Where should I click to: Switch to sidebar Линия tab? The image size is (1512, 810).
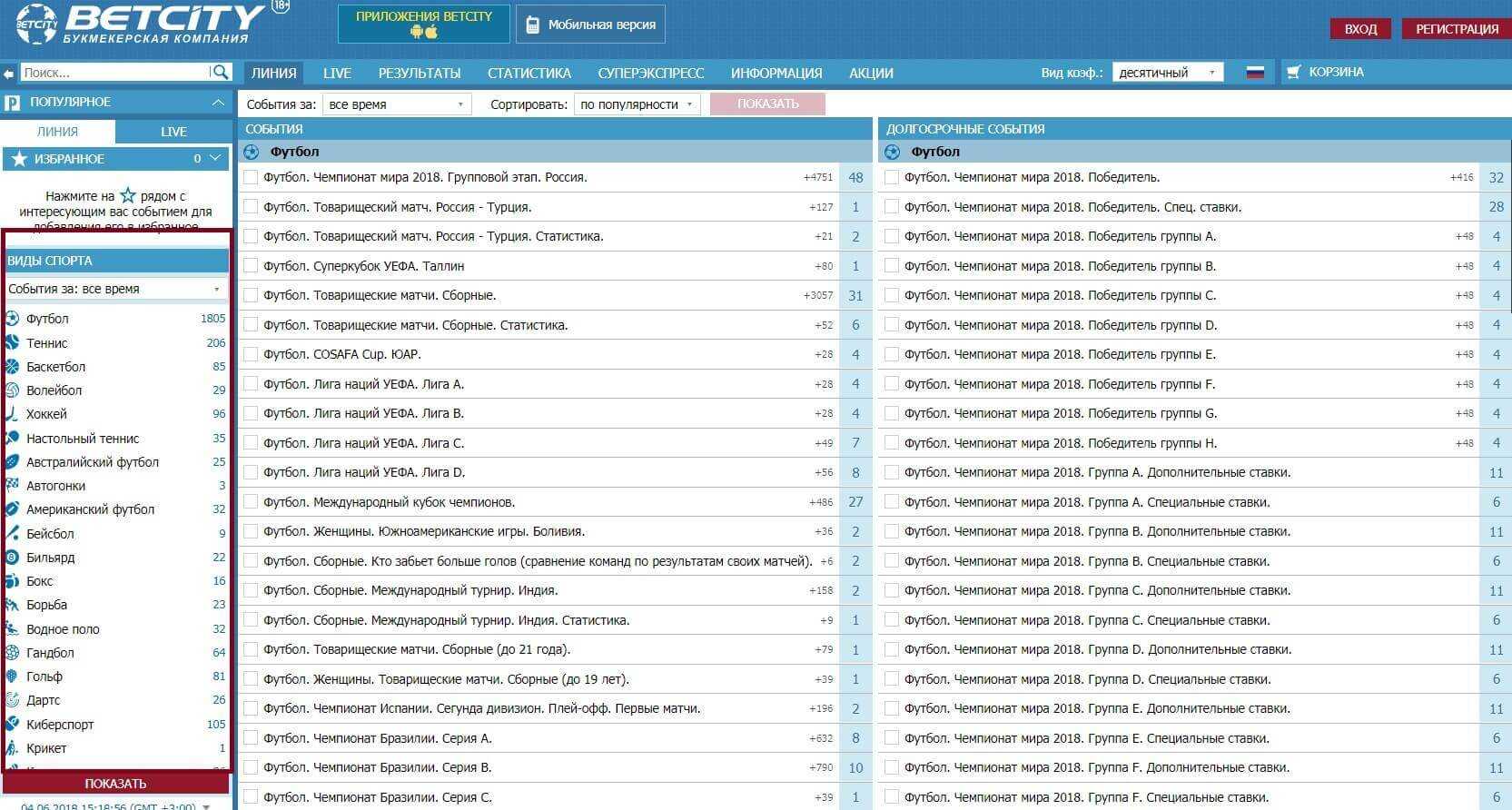tap(57, 132)
